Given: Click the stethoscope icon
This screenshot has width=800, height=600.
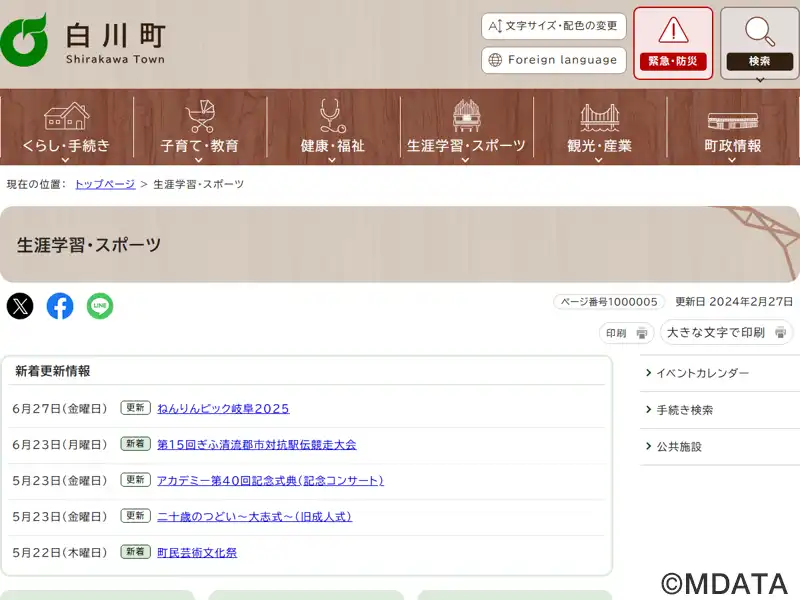Looking at the screenshot, I should click(x=332, y=116).
